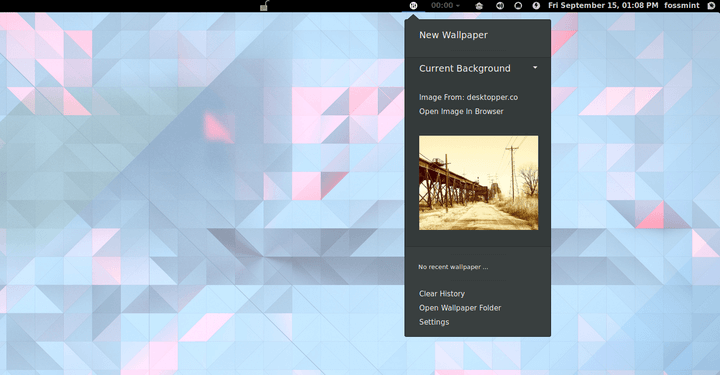Viewport: 720px width, 375px height.
Task: Open the volume speaker indicator
Action: (x=500, y=6)
